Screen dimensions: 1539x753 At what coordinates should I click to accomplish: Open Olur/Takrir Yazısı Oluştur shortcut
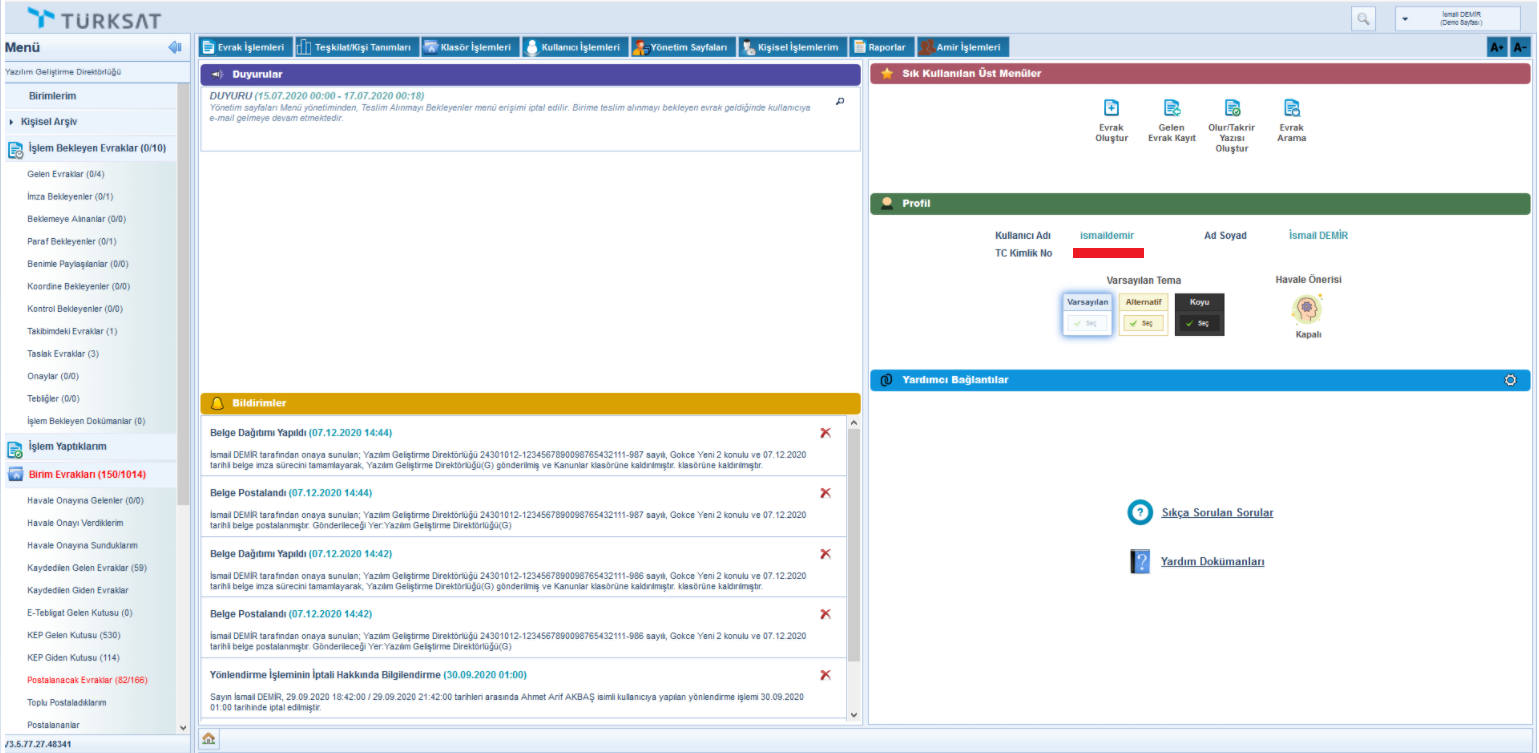click(1232, 109)
